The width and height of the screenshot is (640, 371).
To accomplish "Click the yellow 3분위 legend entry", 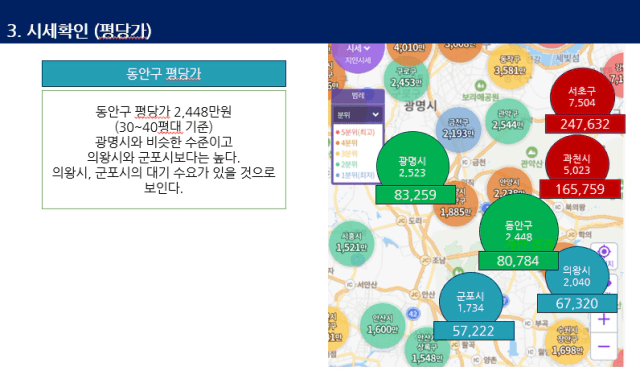I will [x=347, y=153].
